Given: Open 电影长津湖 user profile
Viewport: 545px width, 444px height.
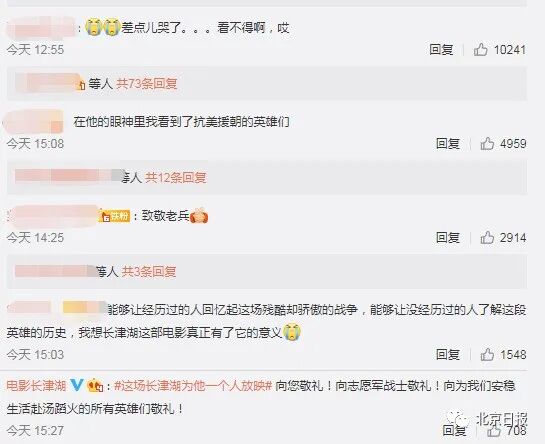Looking at the screenshot, I should pyautogui.click(x=36, y=386).
